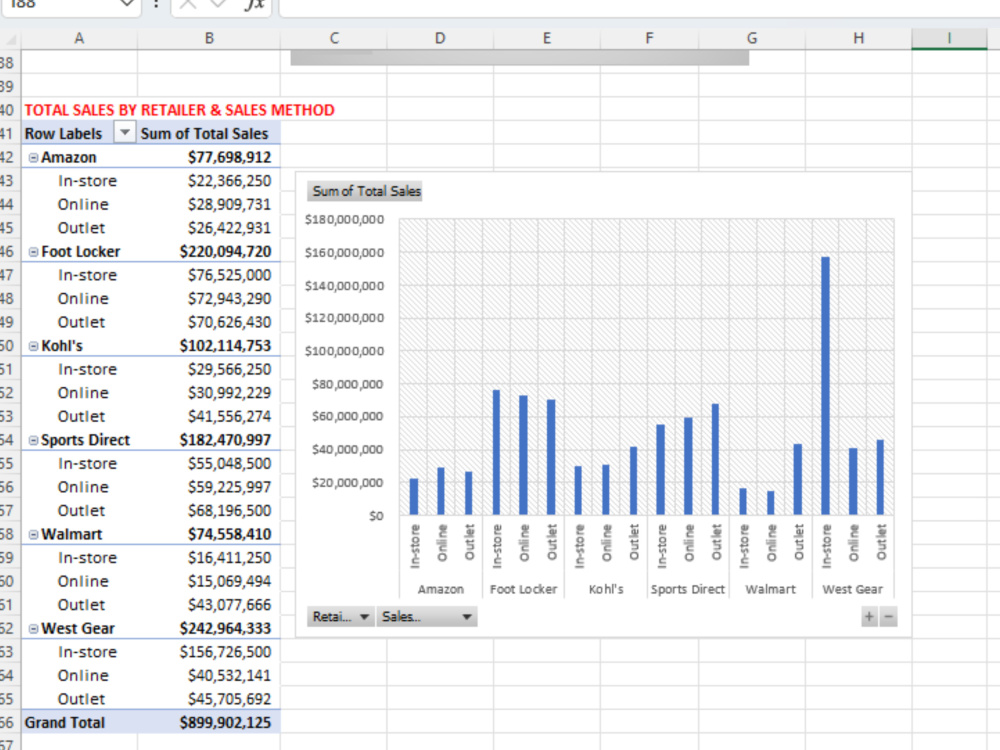
Task: Click the Sum of Total Sales chart button
Action: coord(365,191)
